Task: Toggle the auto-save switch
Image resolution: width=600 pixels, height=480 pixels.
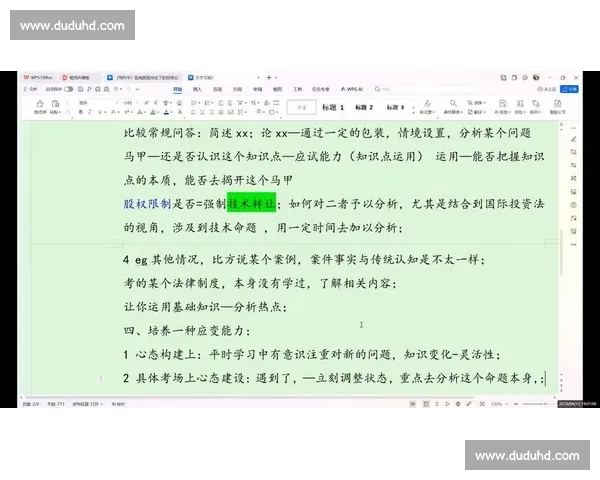Action: coord(68,89)
